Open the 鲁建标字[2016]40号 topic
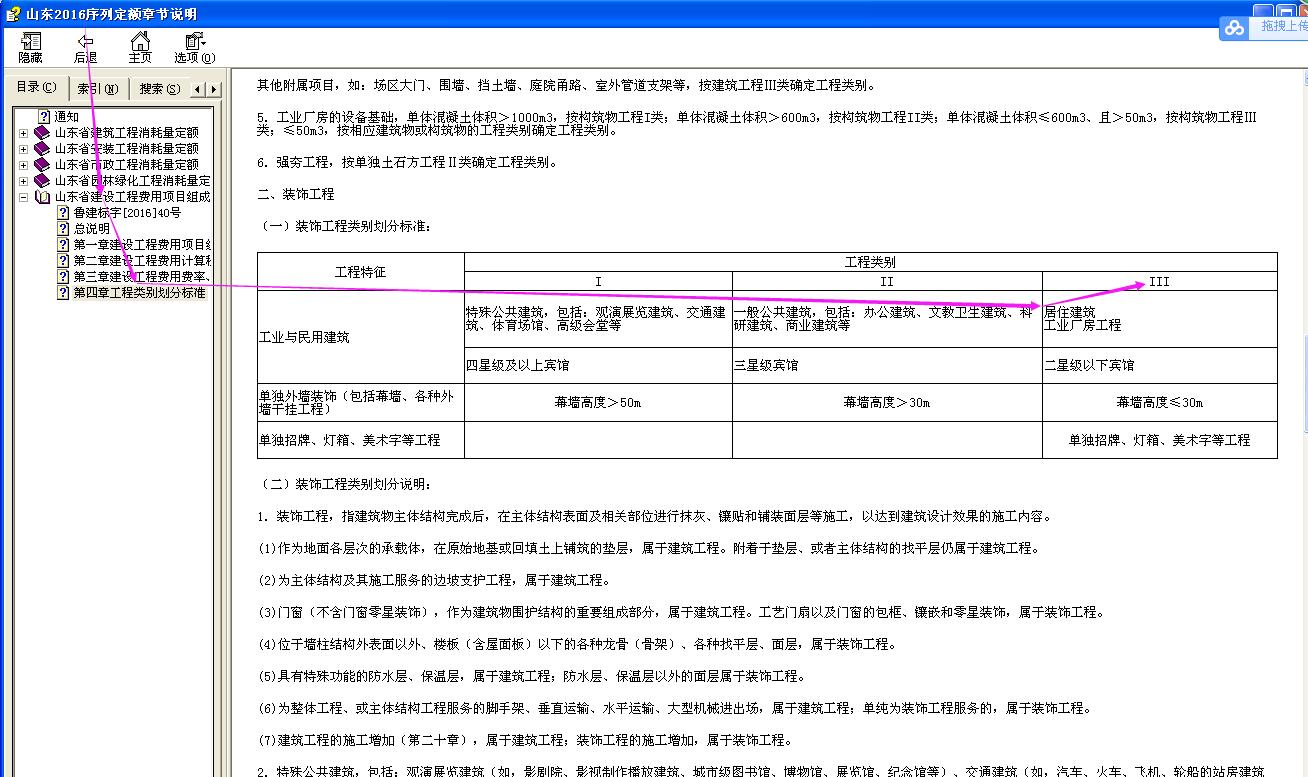The image size is (1308, 777). pos(127,213)
